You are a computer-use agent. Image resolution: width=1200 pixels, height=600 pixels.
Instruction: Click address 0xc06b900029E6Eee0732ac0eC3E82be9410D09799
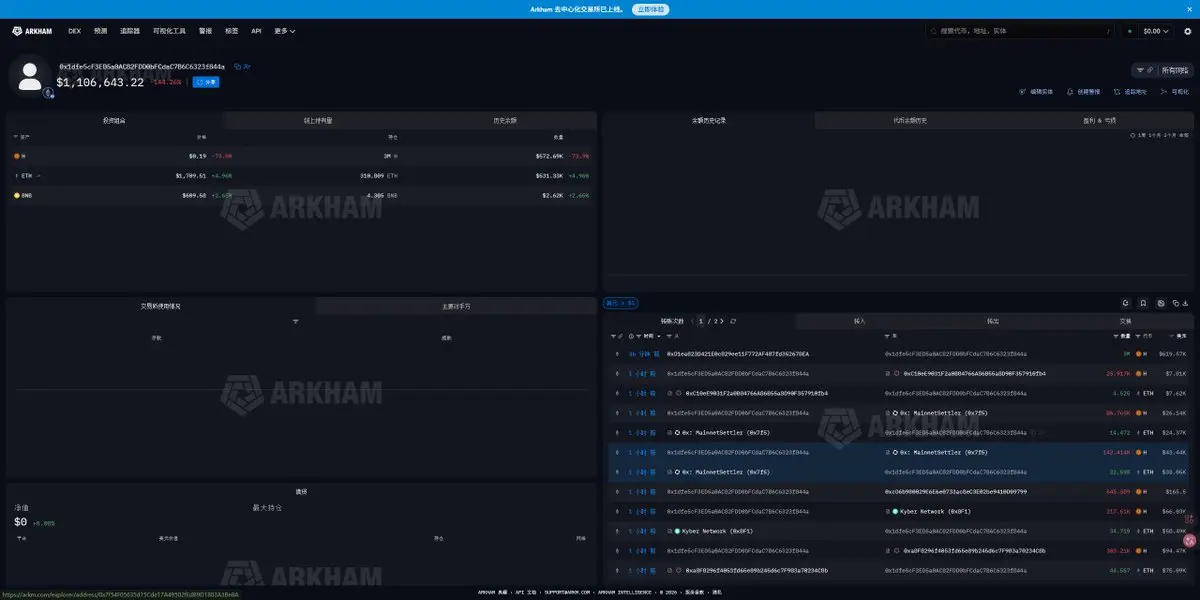956,491
